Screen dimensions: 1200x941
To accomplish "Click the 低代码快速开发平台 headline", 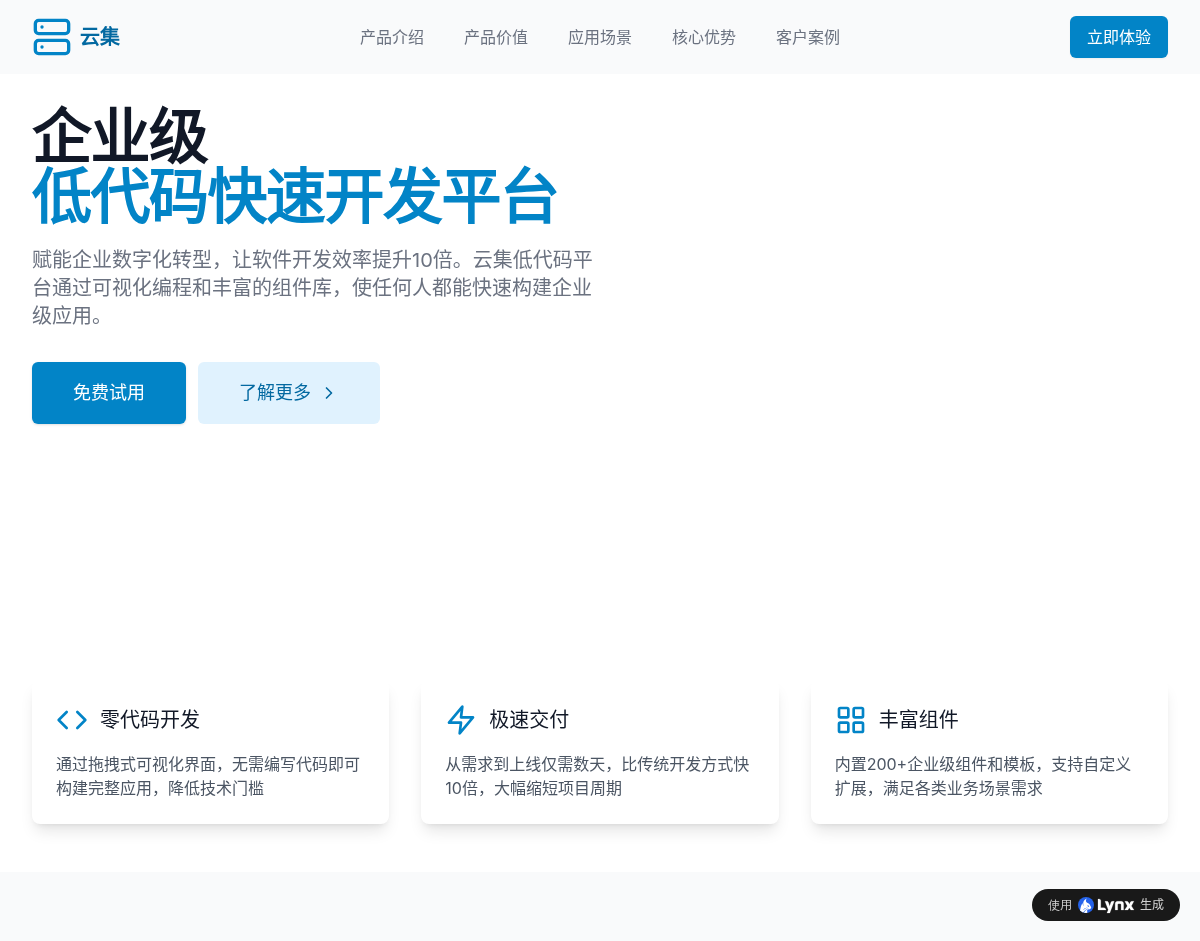I will pyautogui.click(x=295, y=197).
